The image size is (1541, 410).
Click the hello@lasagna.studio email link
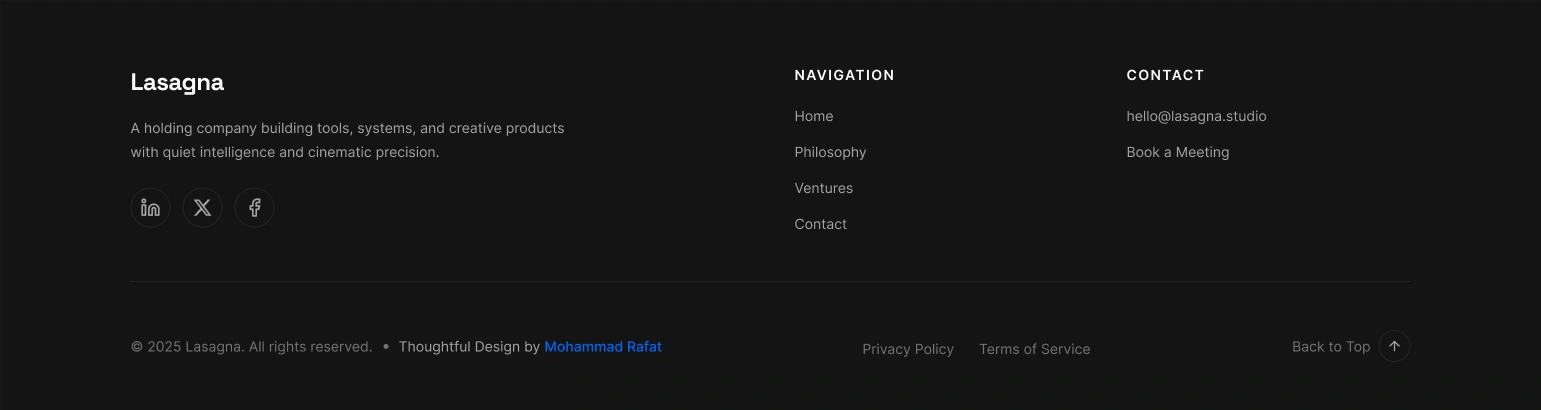tap(1196, 116)
